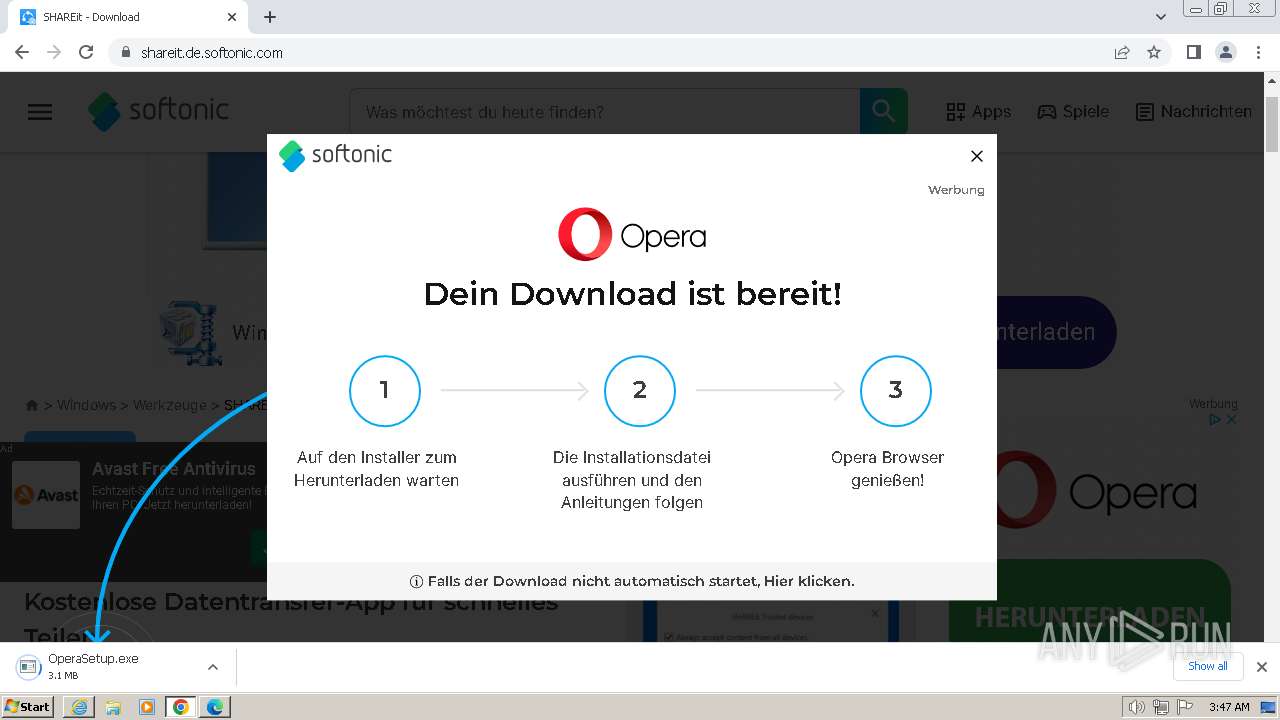Toggle the browser side panel icon
The height and width of the screenshot is (720, 1280).
[x=1194, y=52]
